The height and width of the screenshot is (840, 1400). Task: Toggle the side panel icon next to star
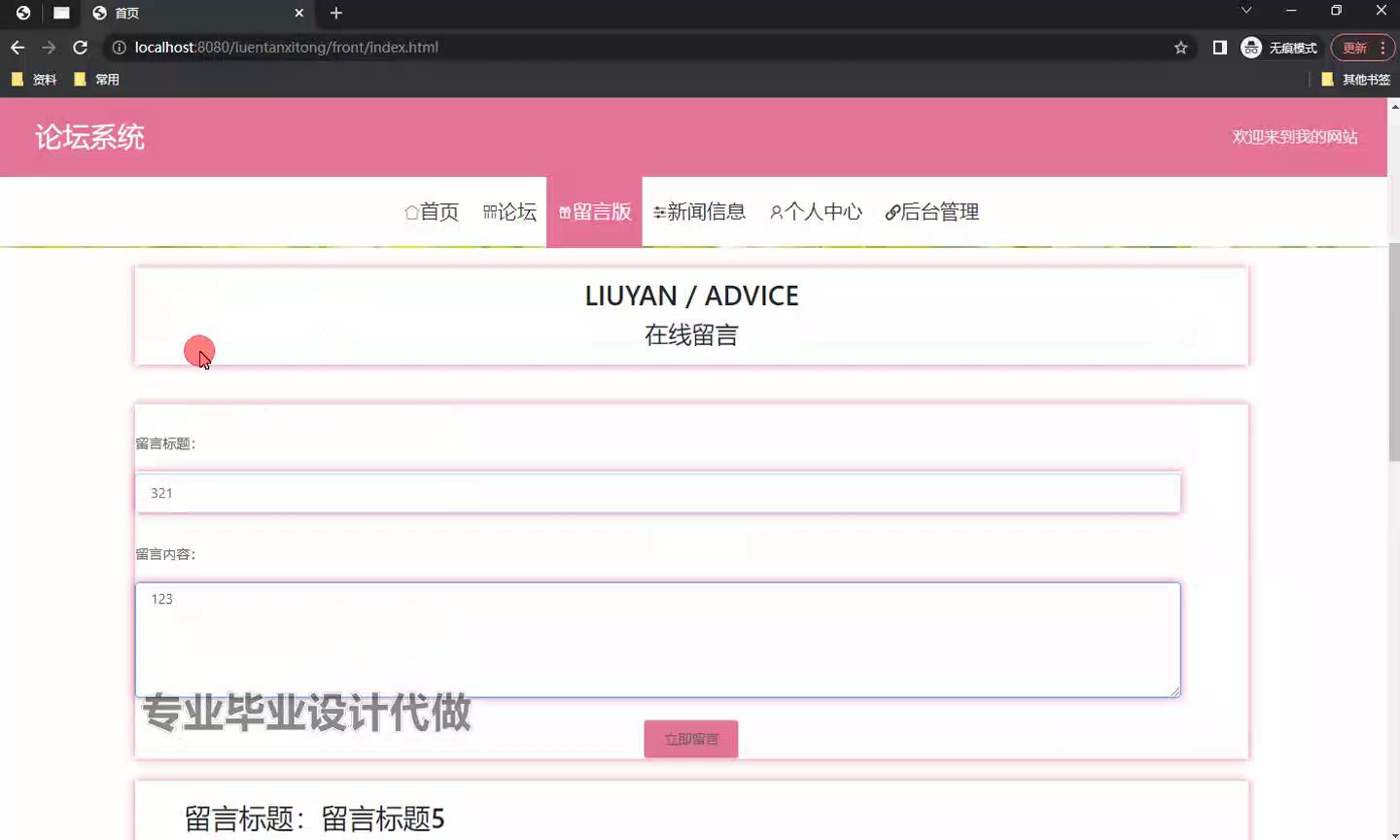[x=1219, y=47]
